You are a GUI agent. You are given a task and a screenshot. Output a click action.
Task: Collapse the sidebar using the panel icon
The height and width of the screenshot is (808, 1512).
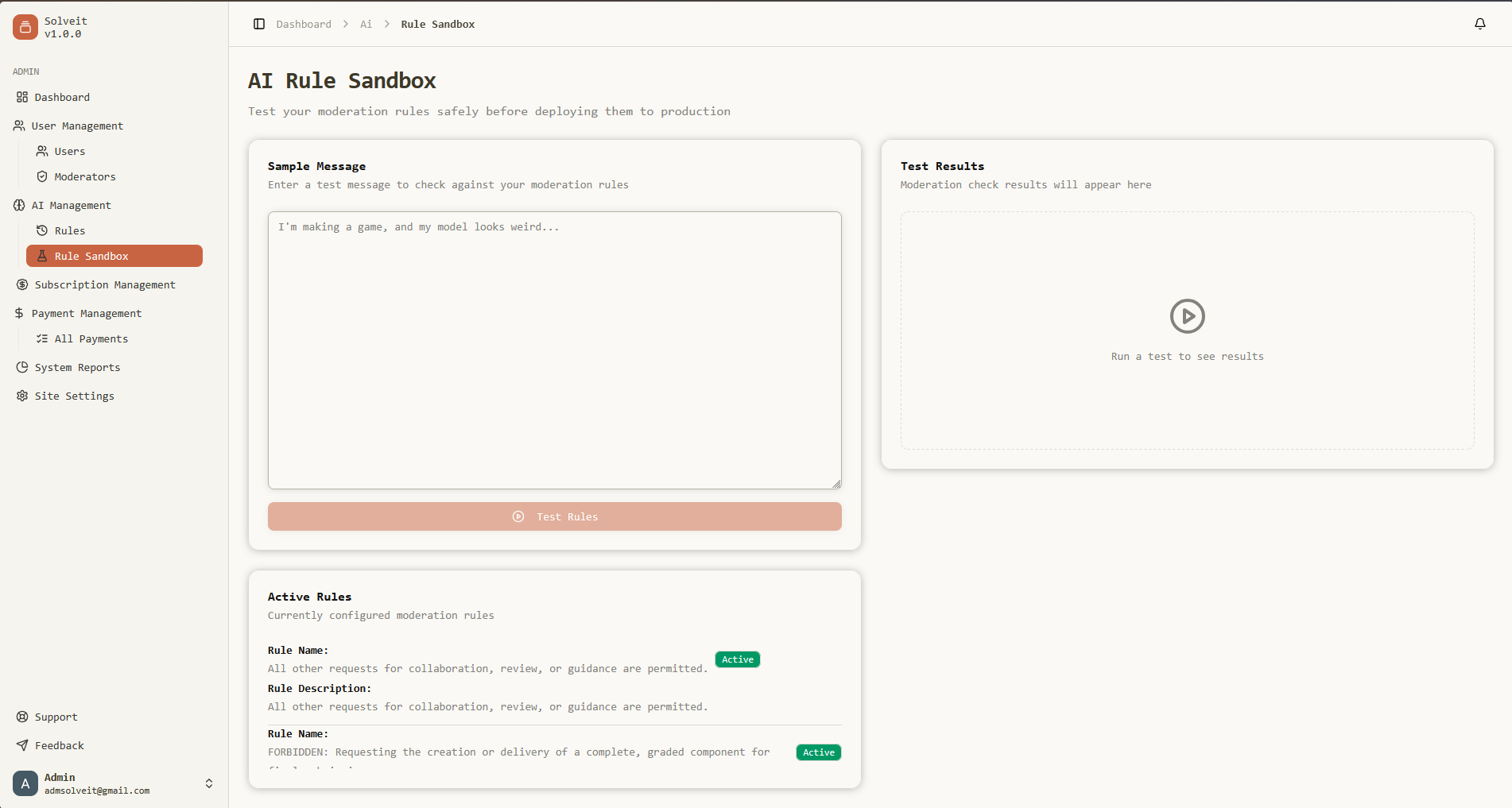point(259,24)
